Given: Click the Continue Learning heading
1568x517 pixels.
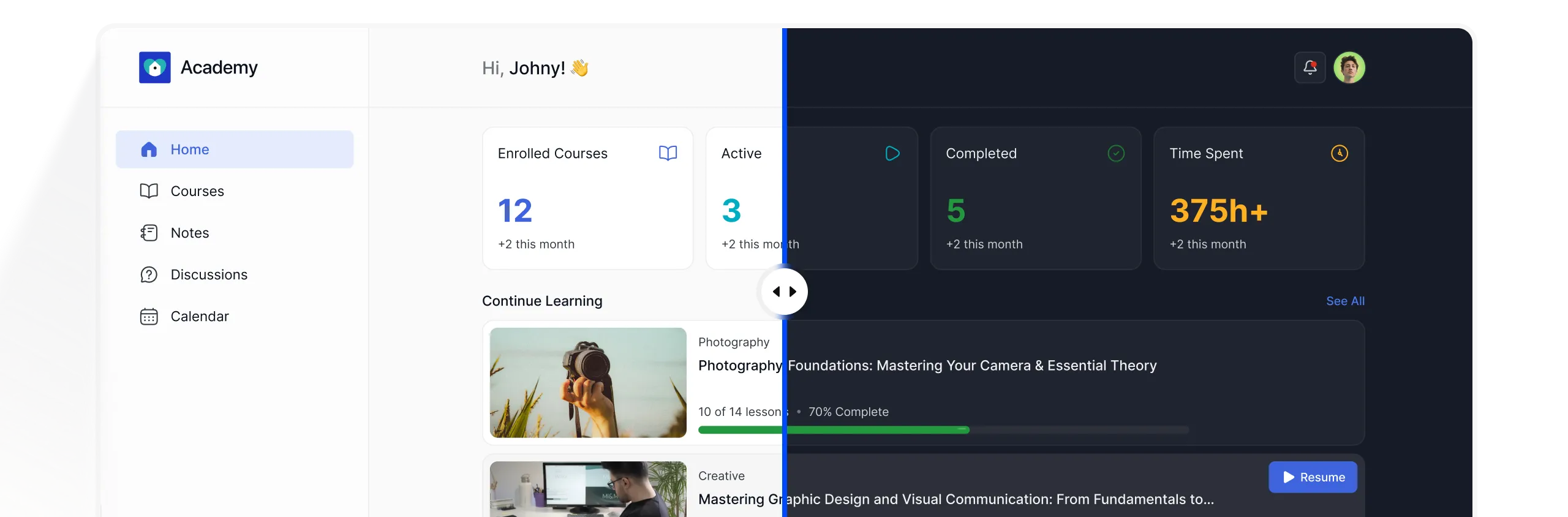Looking at the screenshot, I should 542,301.
